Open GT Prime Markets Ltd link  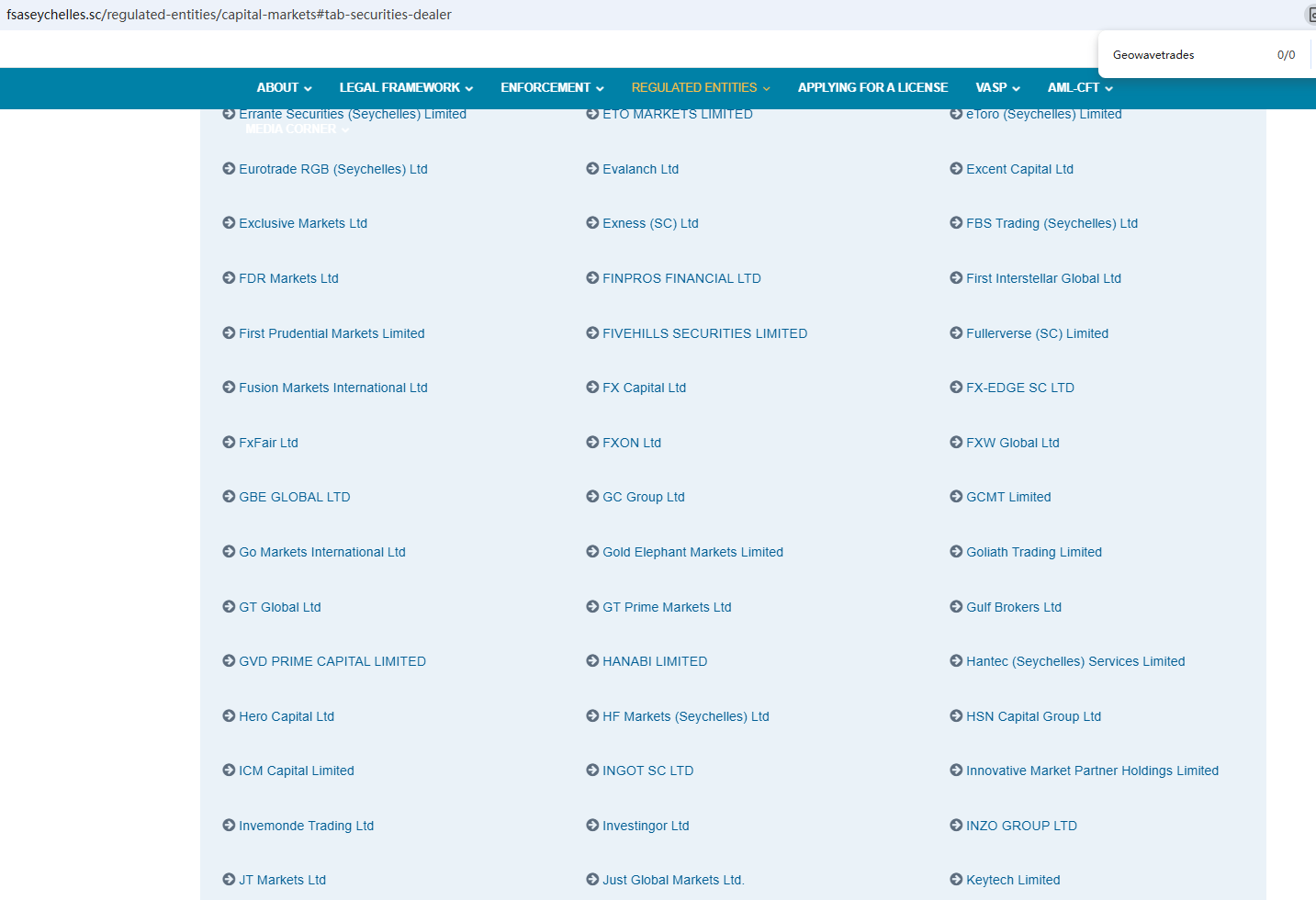pyautogui.click(x=667, y=607)
